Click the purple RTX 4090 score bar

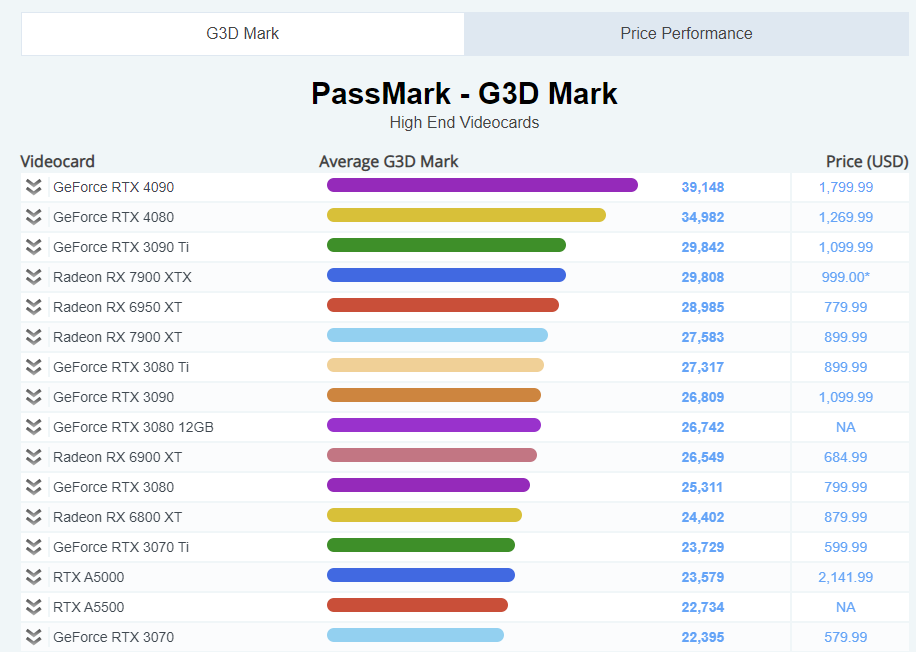pos(482,185)
